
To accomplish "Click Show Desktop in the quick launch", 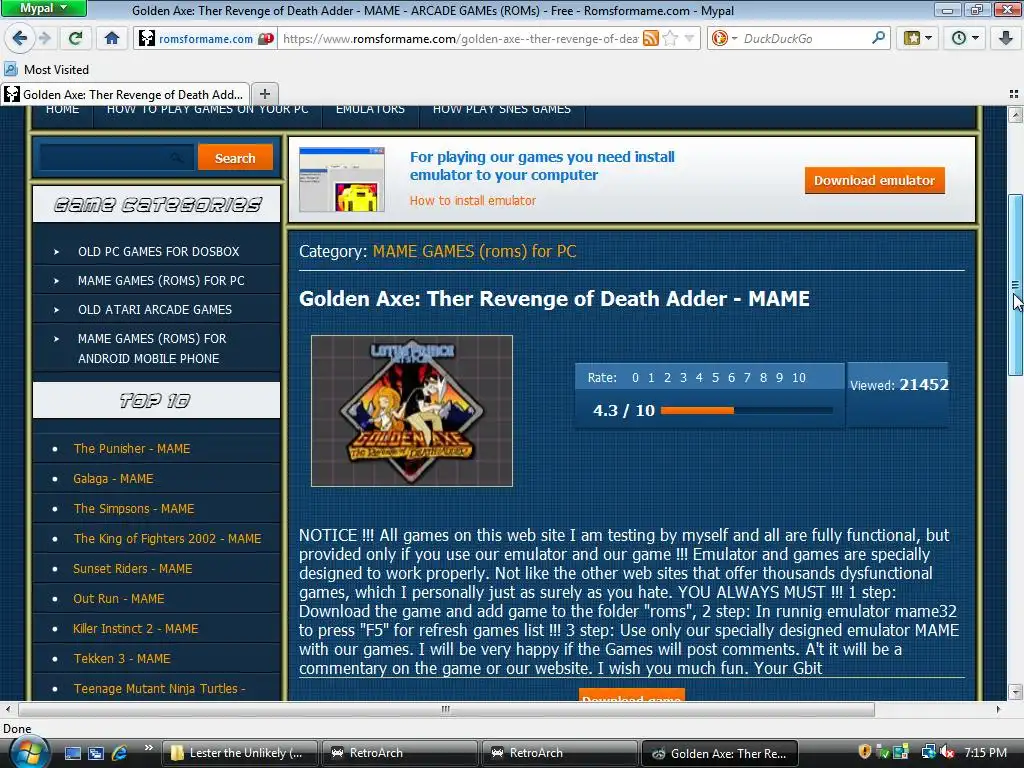I will point(72,753).
